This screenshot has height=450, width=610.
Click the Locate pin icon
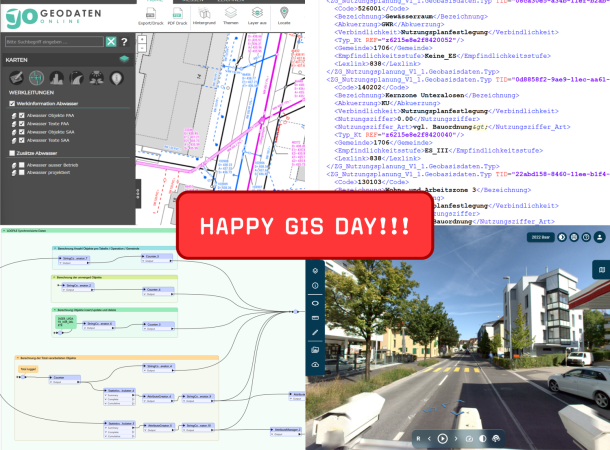point(284,13)
